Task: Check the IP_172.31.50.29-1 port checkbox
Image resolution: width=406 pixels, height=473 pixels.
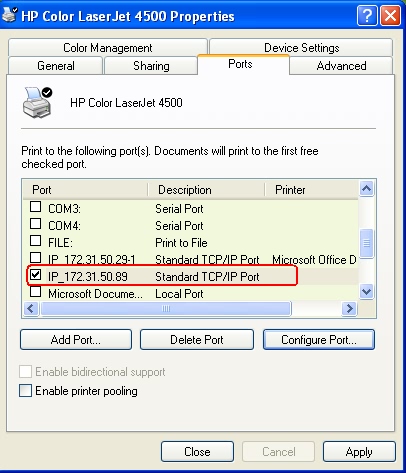Action: coord(35,258)
